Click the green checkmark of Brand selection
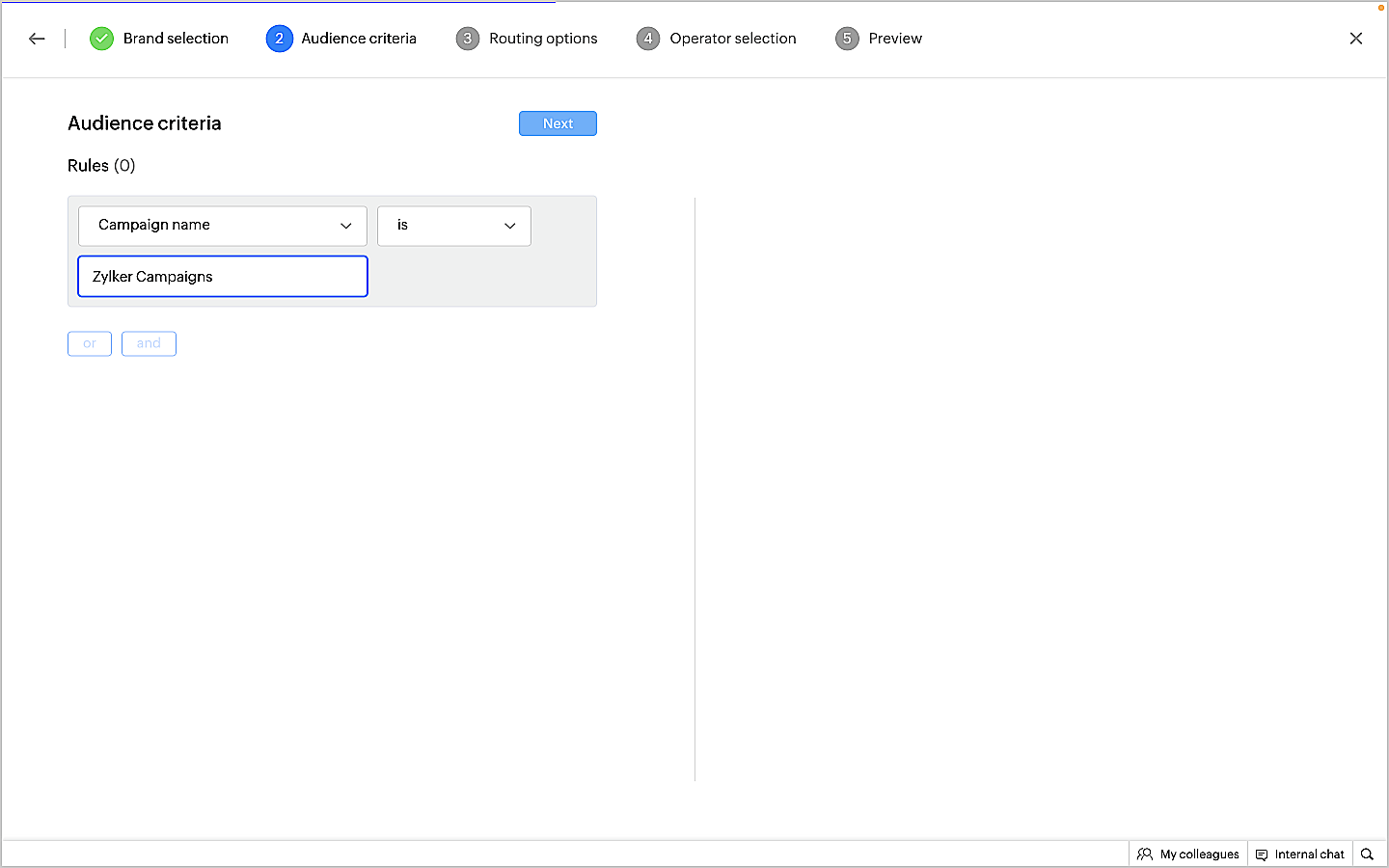Image resolution: width=1389 pixels, height=868 pixels. [x=101, y=39]
